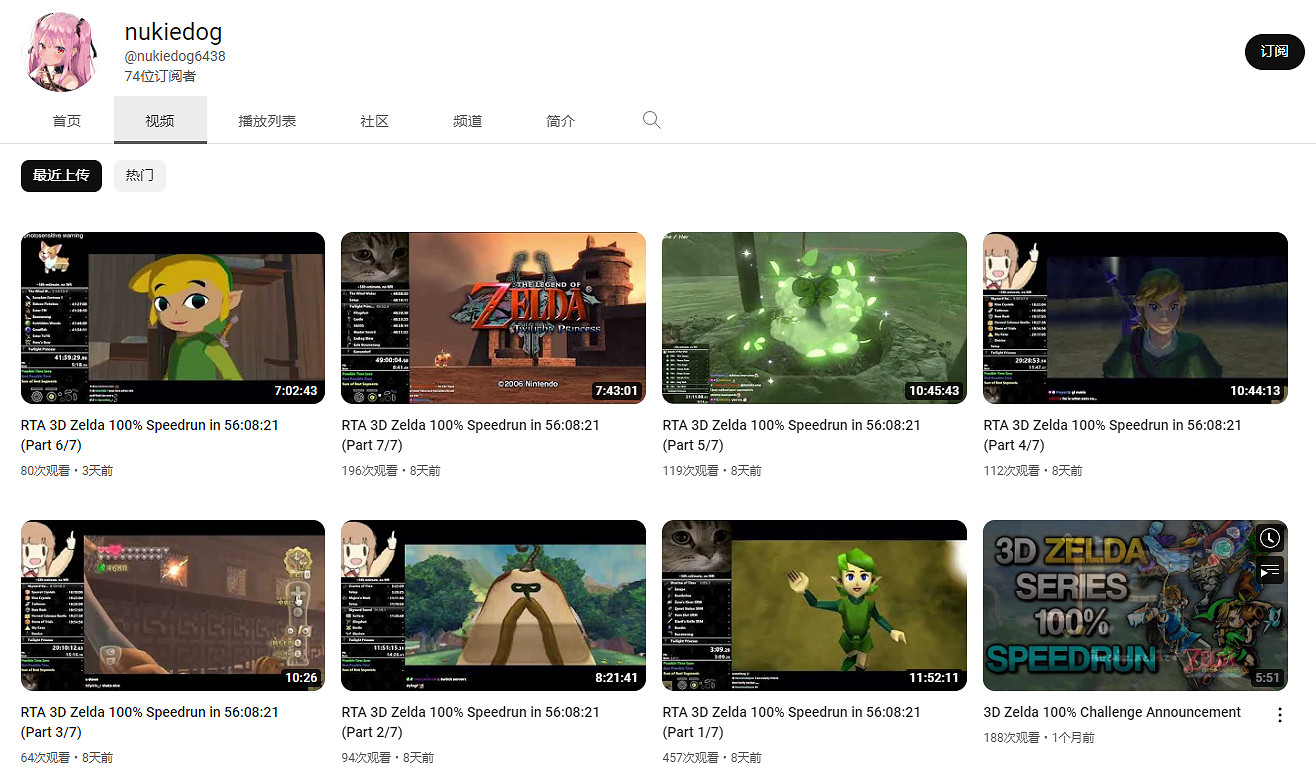The width and height of the screenshot is (1316, 773).
Task: Open the 简介 tab
Action: (x=560, y=121)
